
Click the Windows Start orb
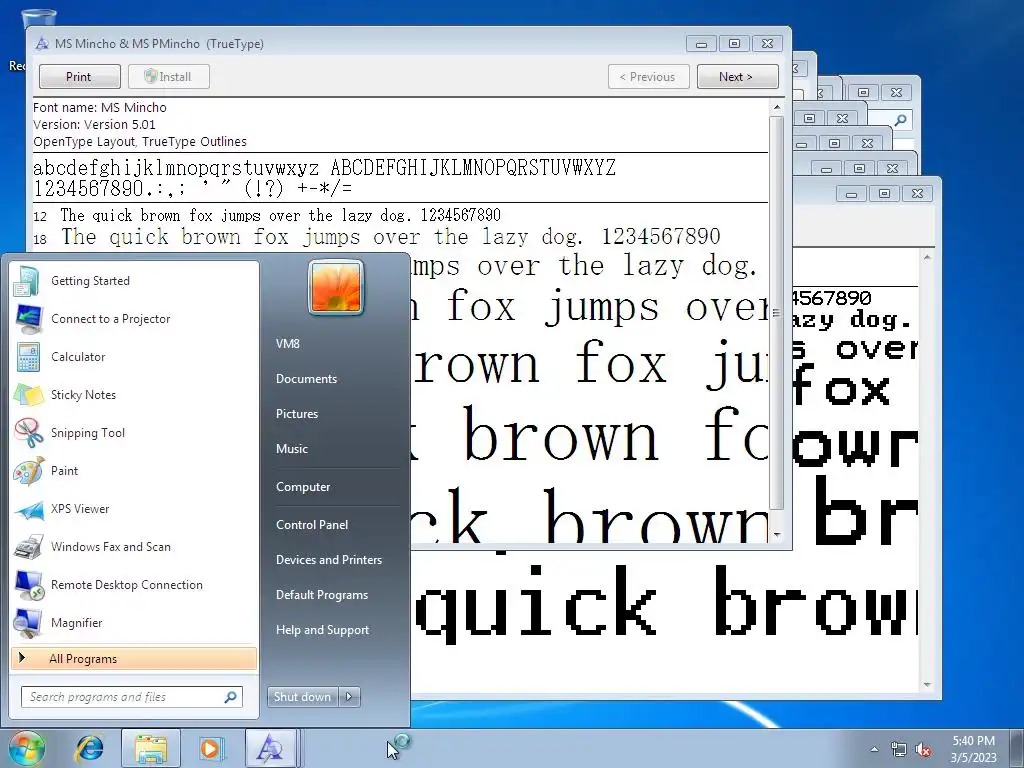[x=27, y=748]
